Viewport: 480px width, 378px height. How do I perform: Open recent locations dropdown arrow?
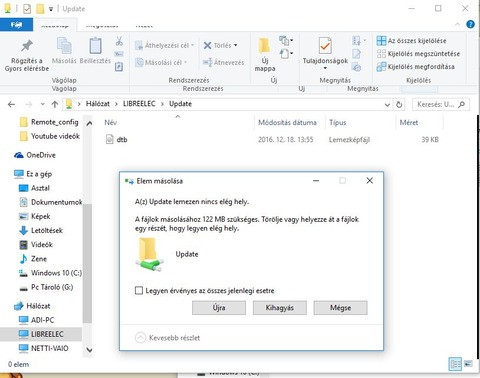(x=42, y=104)
